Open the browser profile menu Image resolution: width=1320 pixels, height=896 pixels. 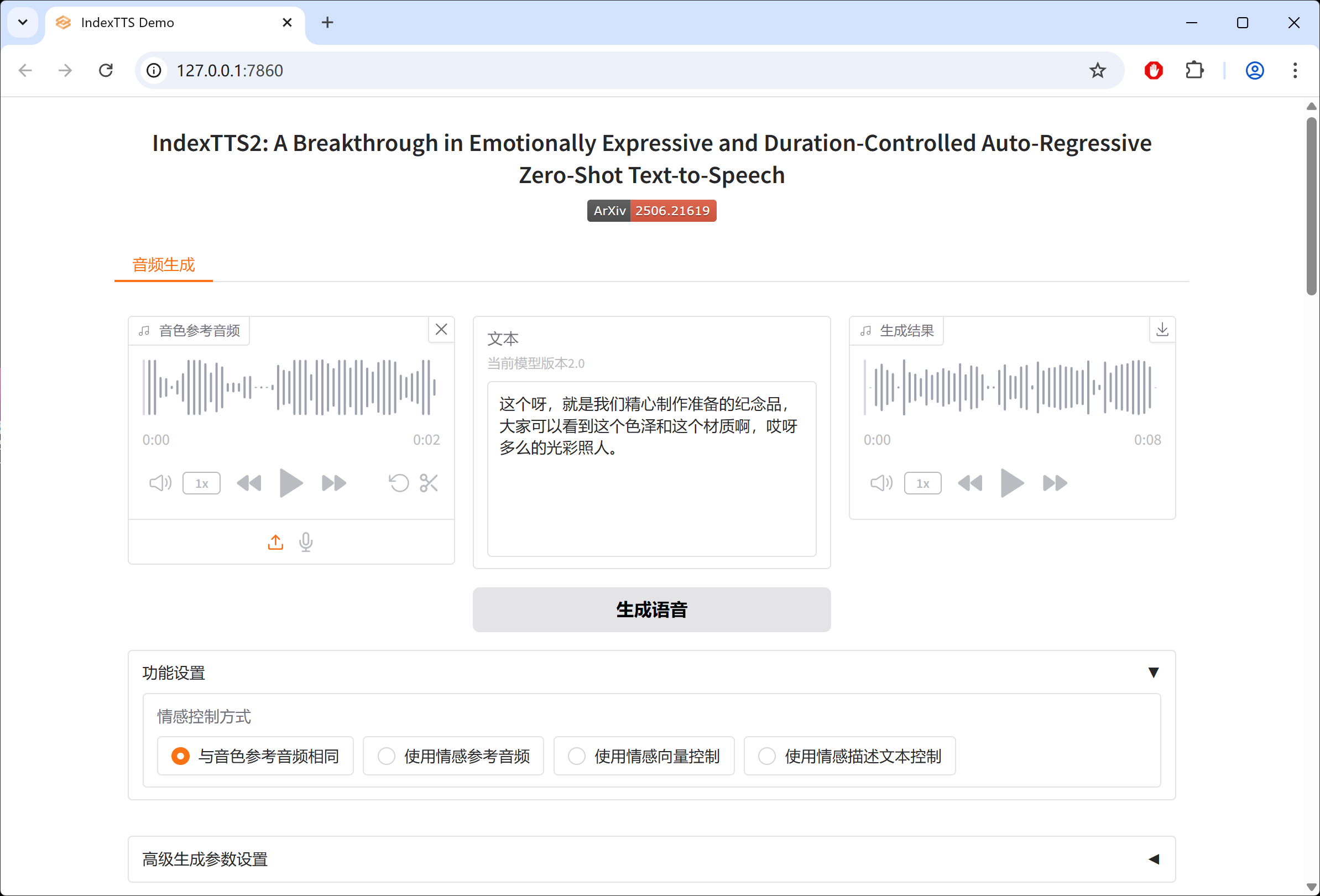tap(1255, 70)
